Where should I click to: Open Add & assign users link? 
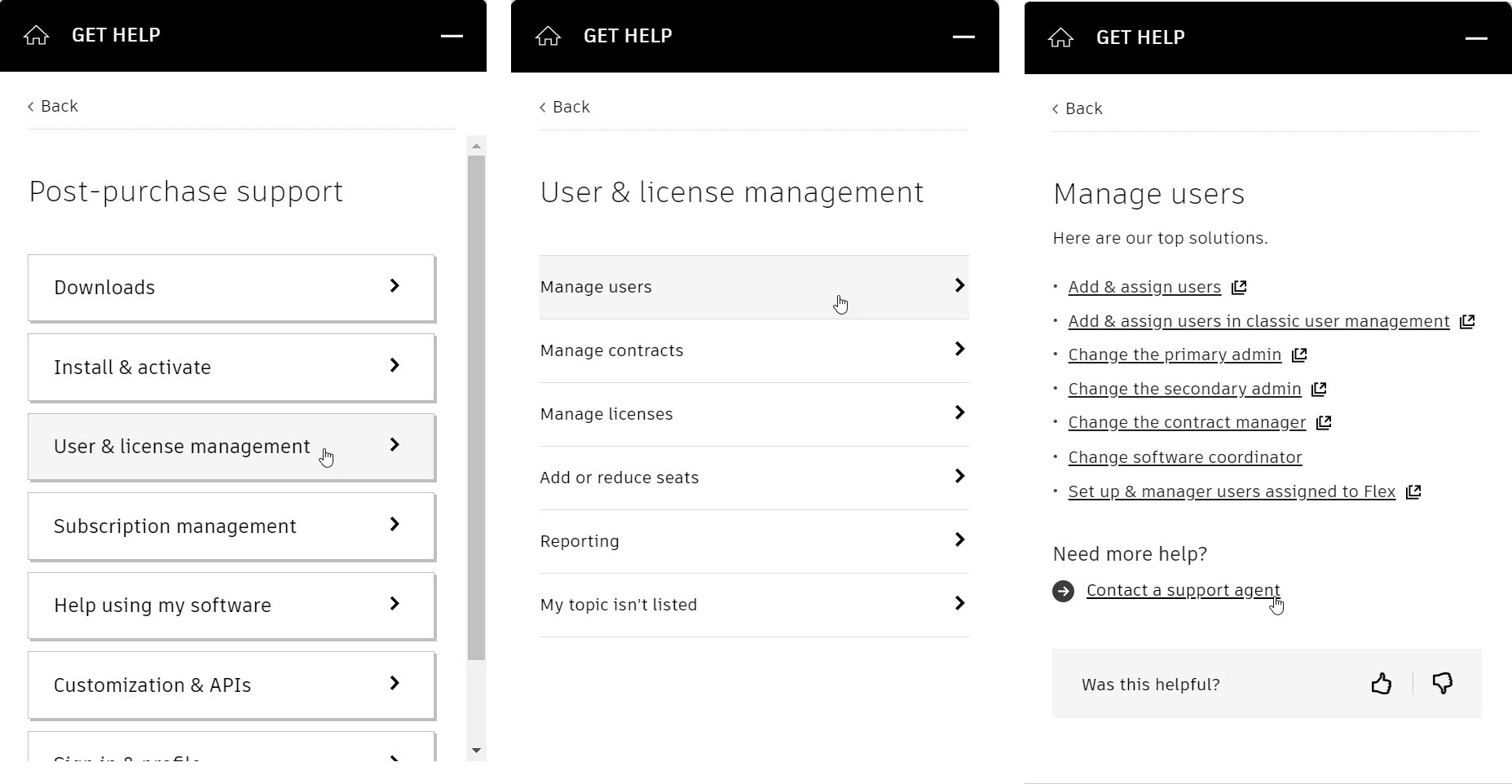point(1144,287)
